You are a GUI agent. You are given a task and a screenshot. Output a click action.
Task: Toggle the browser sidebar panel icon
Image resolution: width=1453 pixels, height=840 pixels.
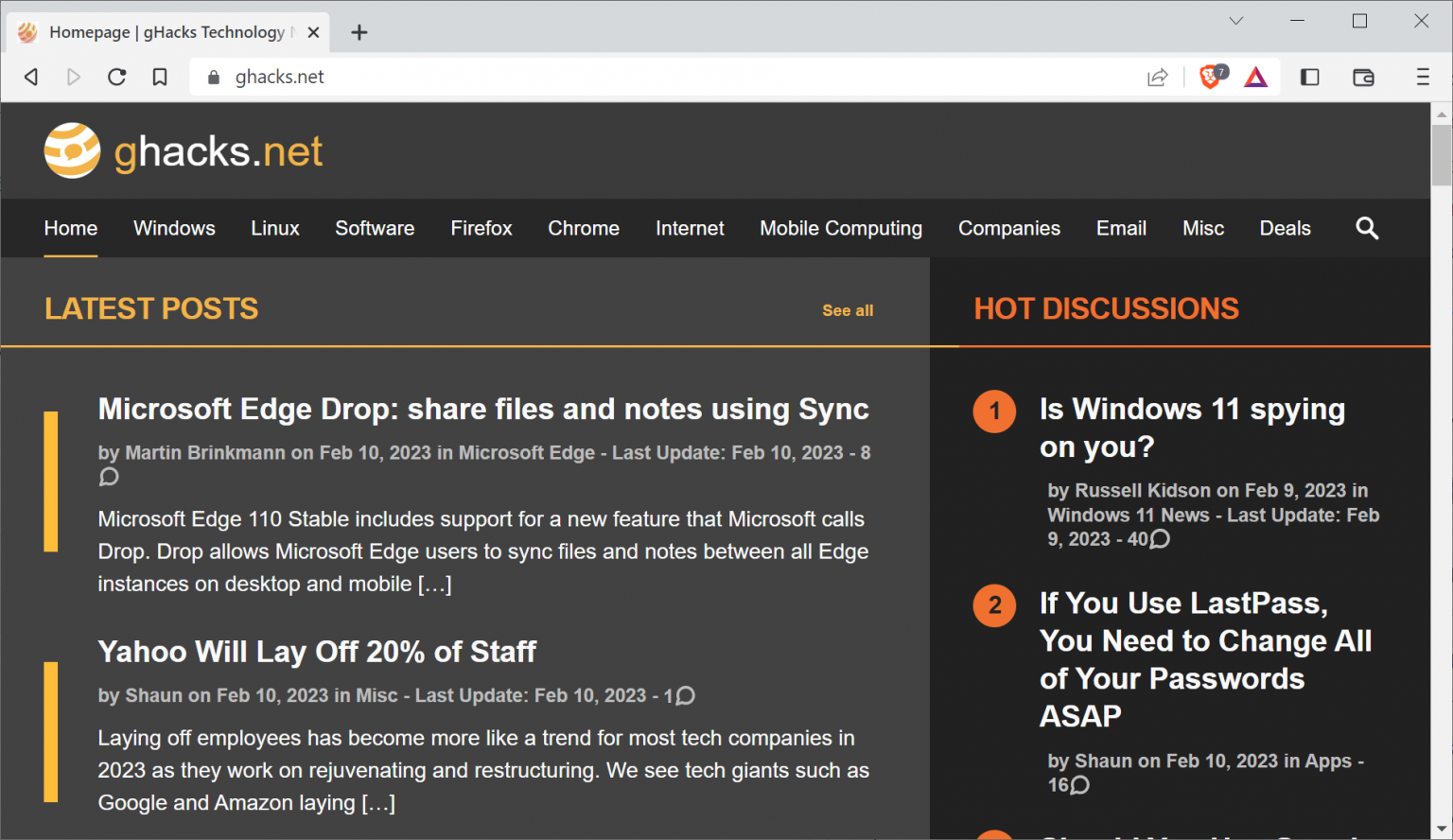tap(1310, 78)
